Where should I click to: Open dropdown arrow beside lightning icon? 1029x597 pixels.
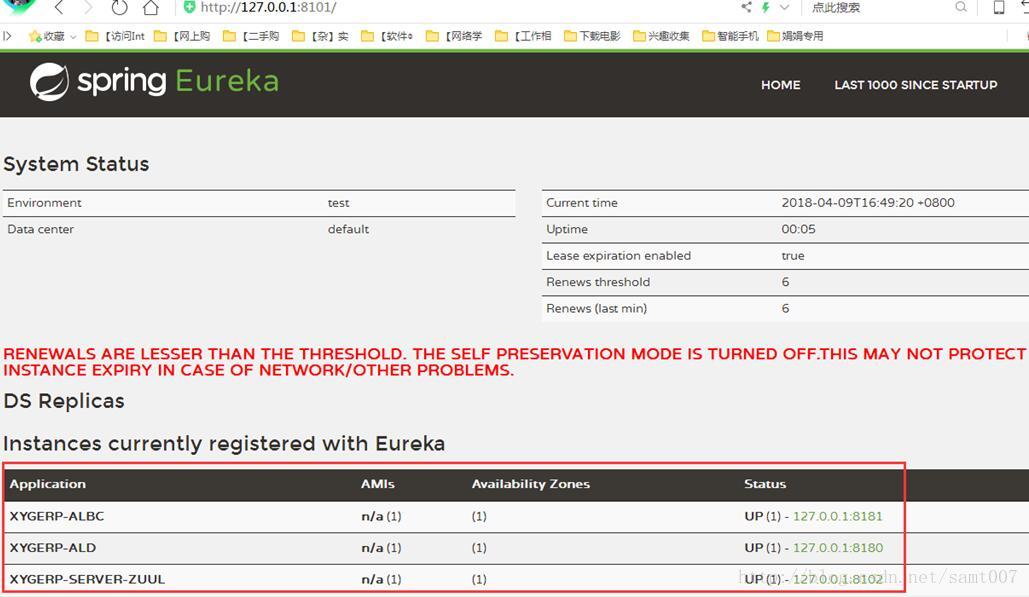pos(784,7)
